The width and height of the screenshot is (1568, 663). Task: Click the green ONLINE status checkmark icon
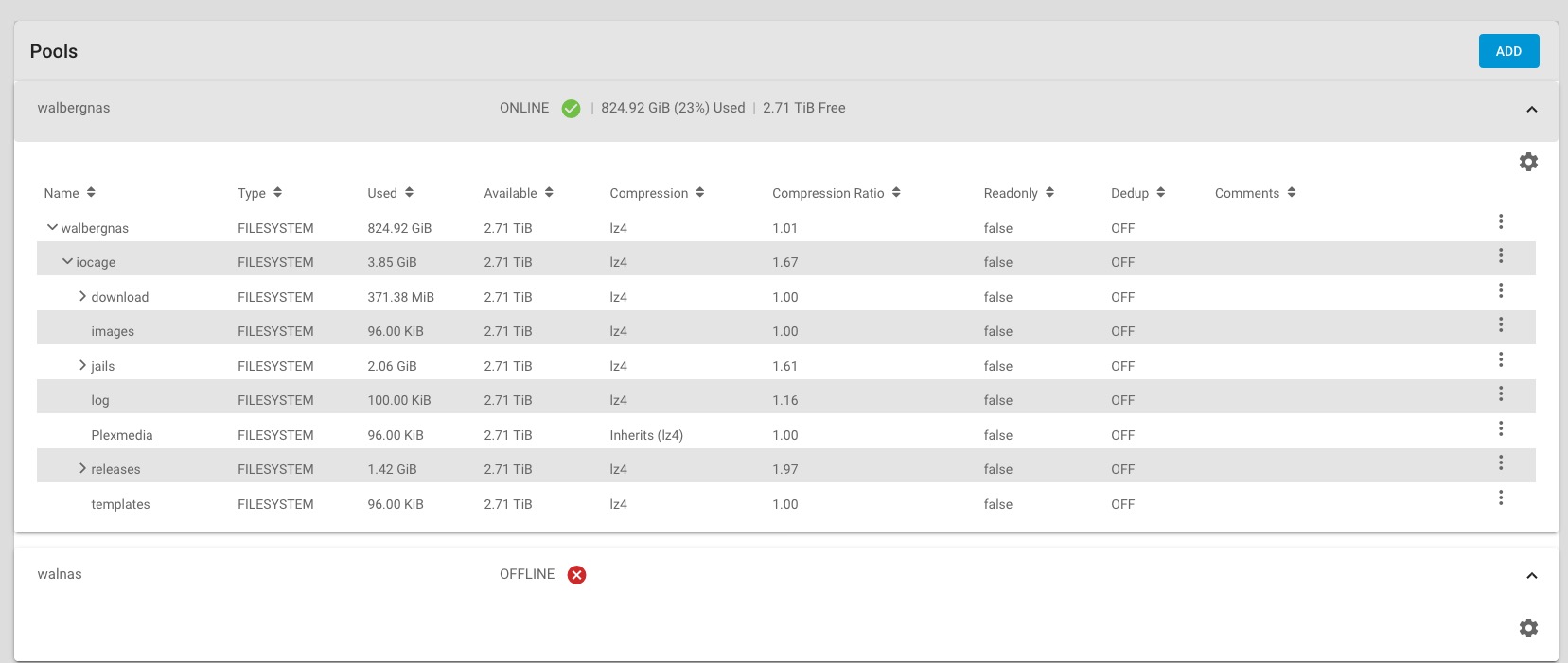(571, 109)
